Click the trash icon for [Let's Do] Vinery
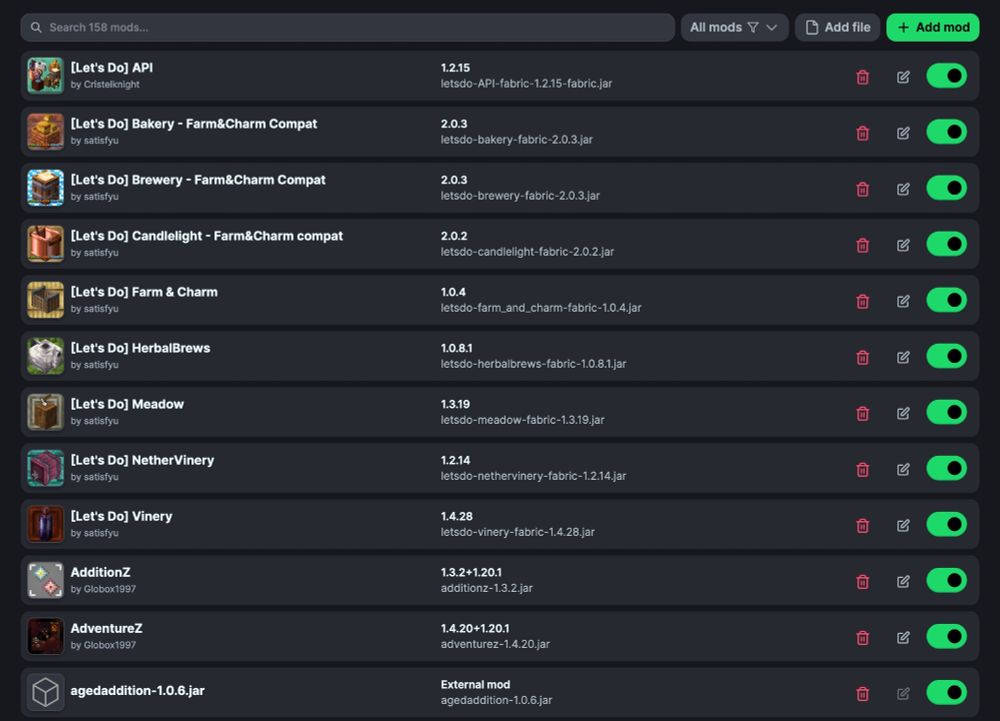 coord(862,524)
